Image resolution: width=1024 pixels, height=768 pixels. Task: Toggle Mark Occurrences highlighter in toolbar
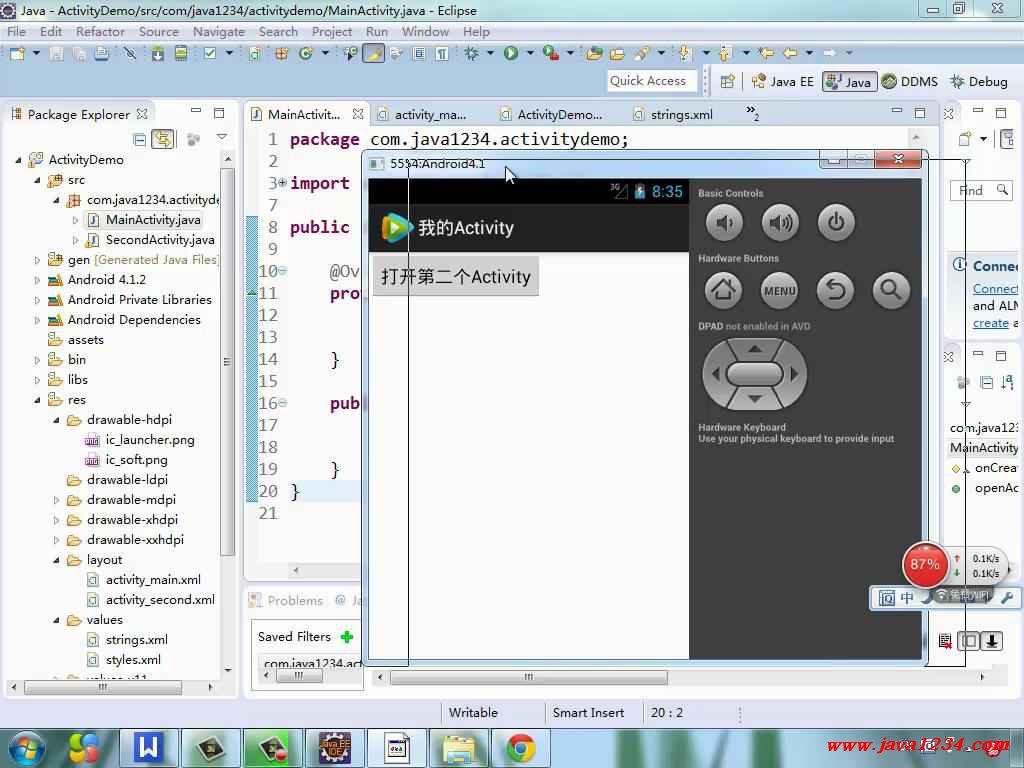pos(374,54)
